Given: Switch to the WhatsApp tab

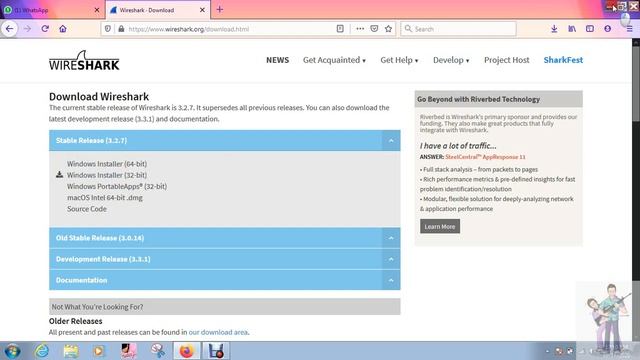Looking at the screenshot, I should [52, 10].
